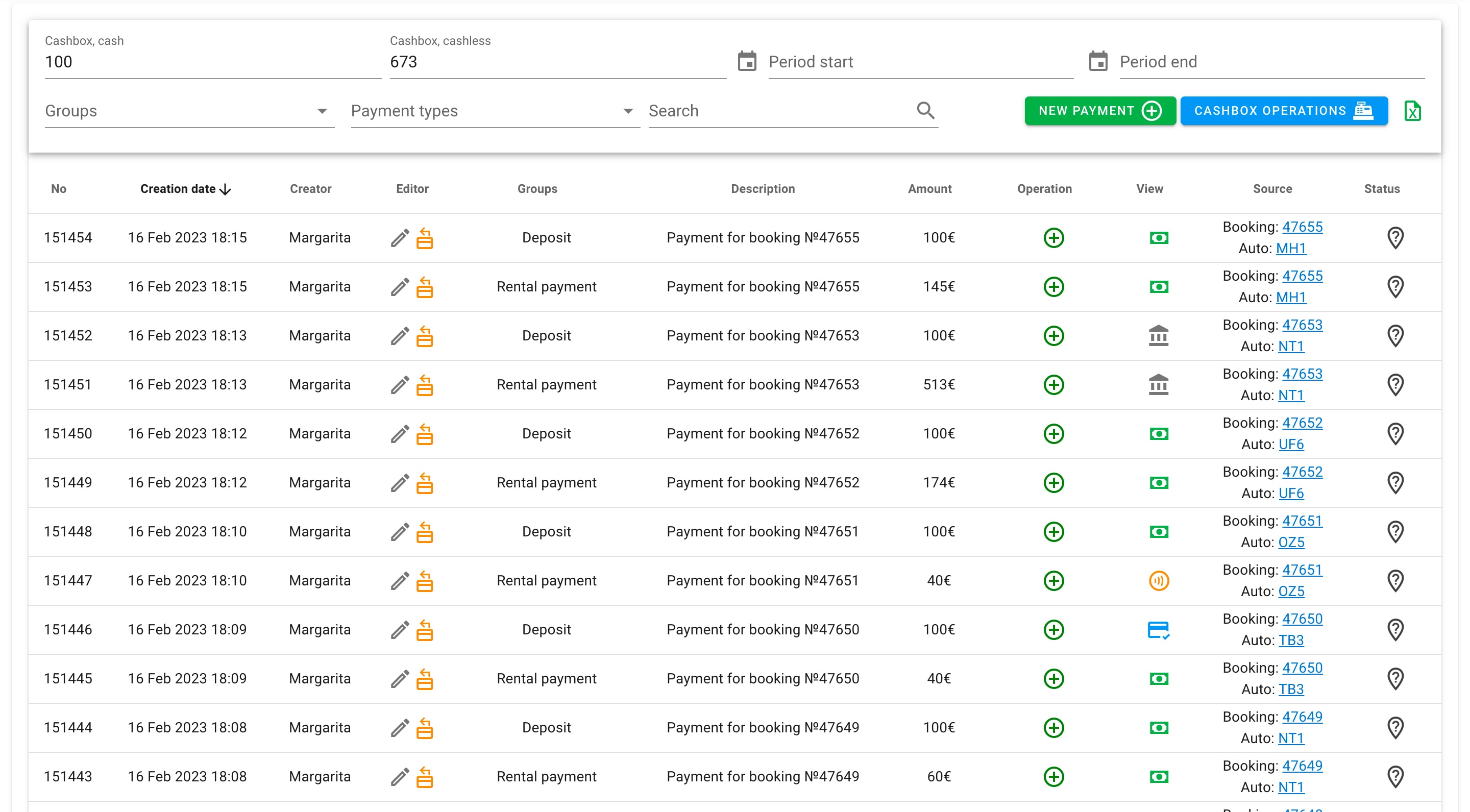The height and width of the screenshot is (812, 1470).
Task: Sort by Creation date column
Action: (185, 189)
